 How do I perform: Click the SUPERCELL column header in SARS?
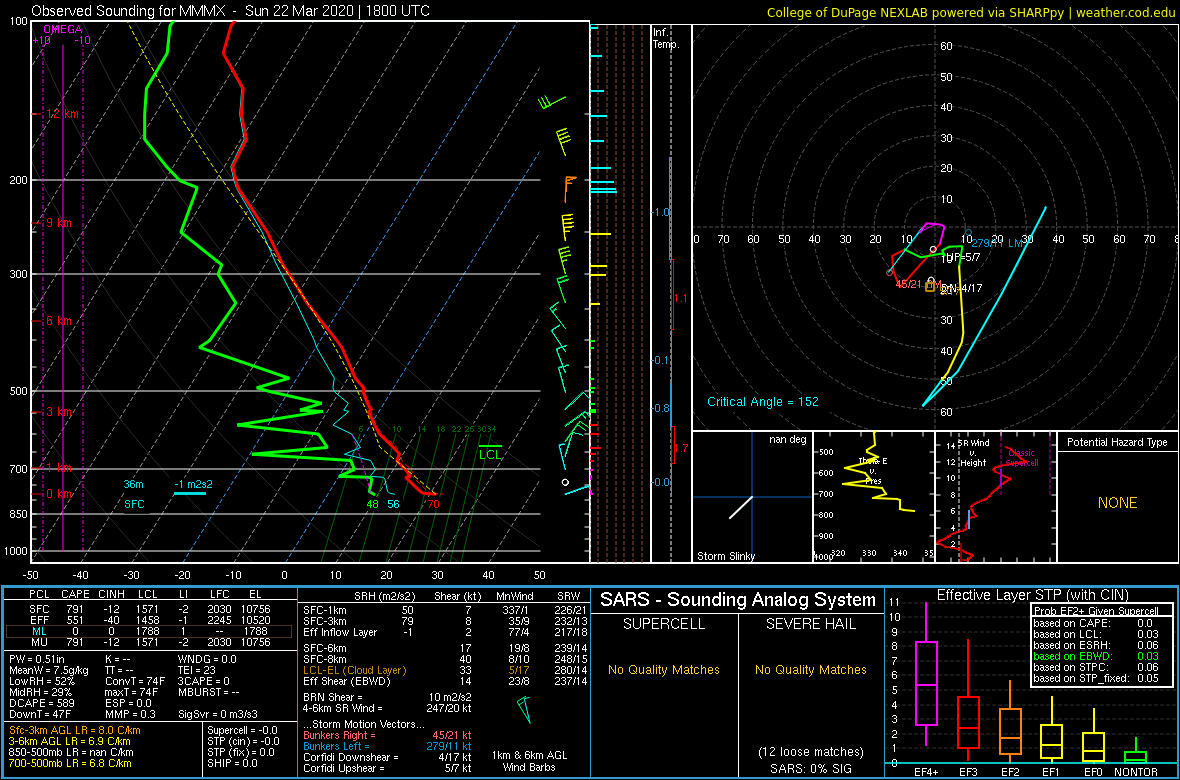(663, 624)
